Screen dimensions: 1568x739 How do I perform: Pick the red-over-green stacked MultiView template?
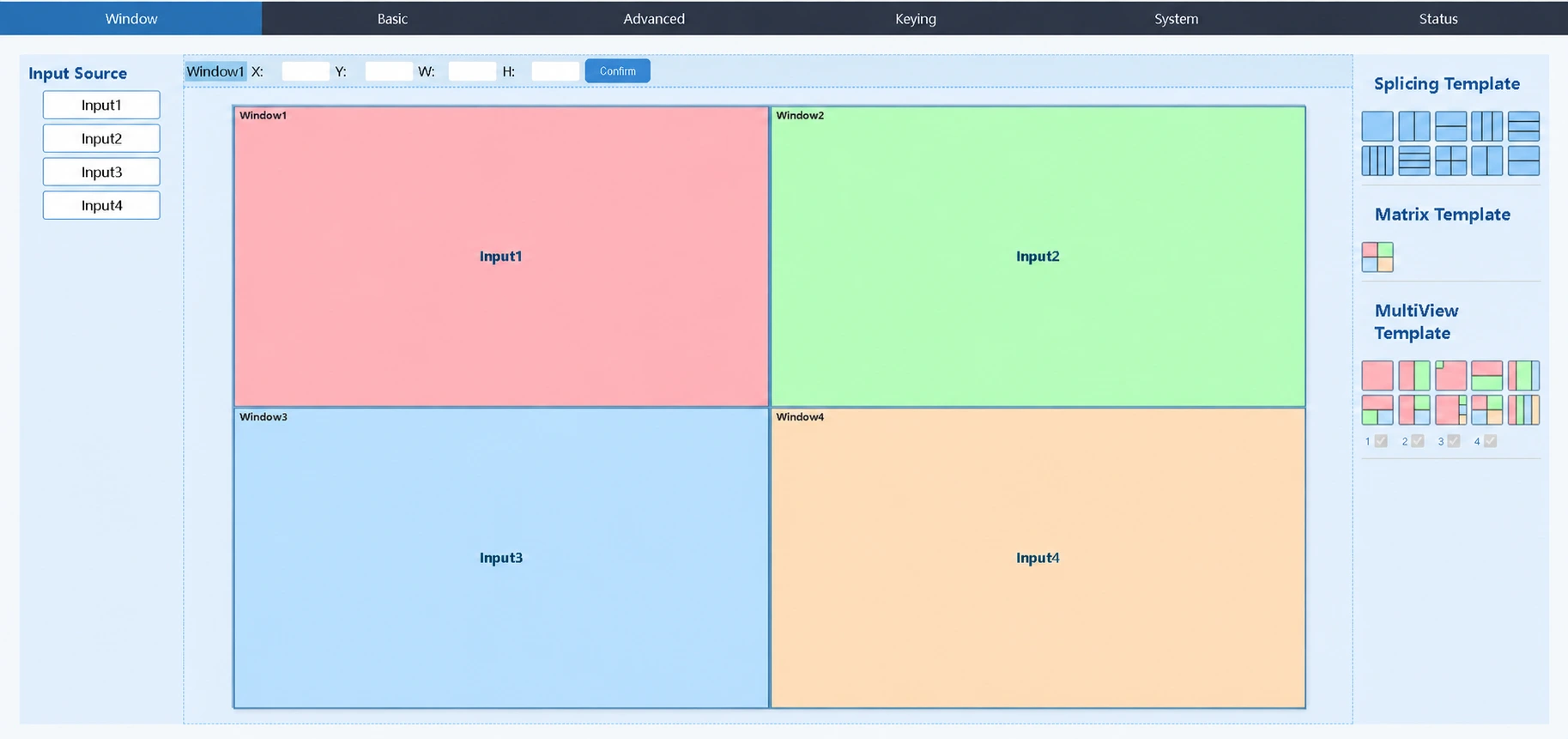coord(1486,376)
